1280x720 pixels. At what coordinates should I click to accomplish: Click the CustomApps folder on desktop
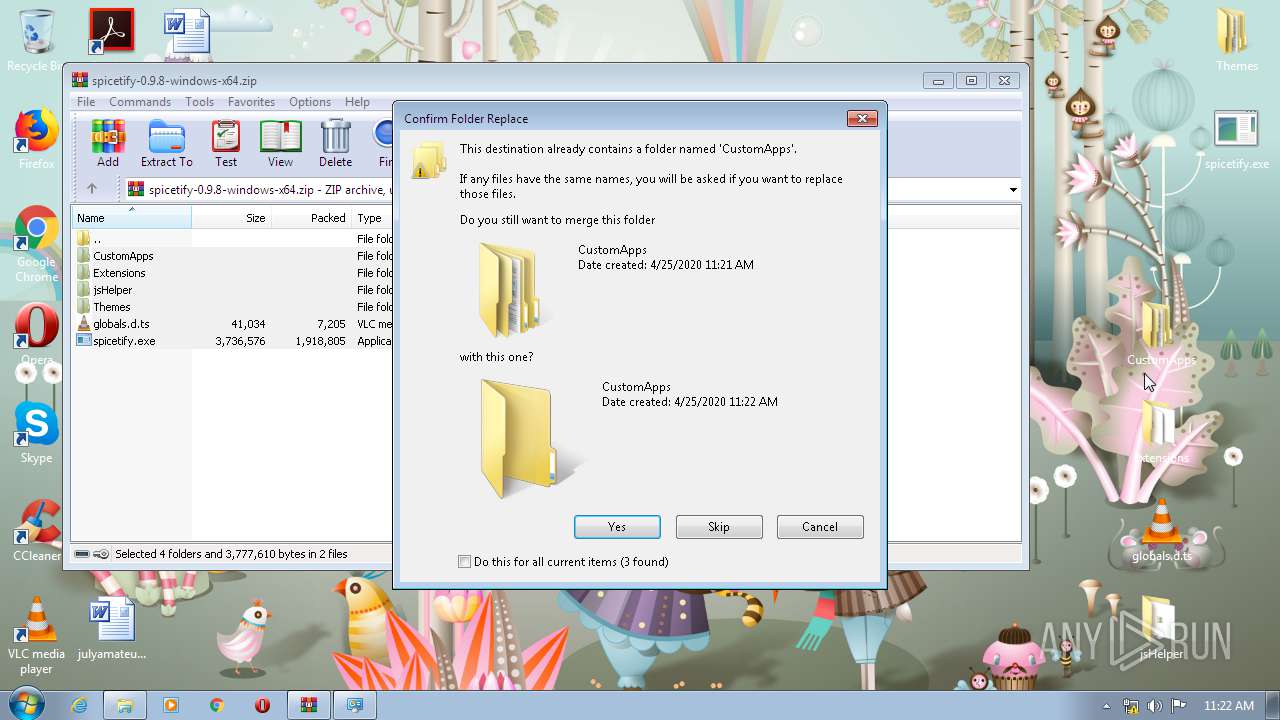point(1161,335)
